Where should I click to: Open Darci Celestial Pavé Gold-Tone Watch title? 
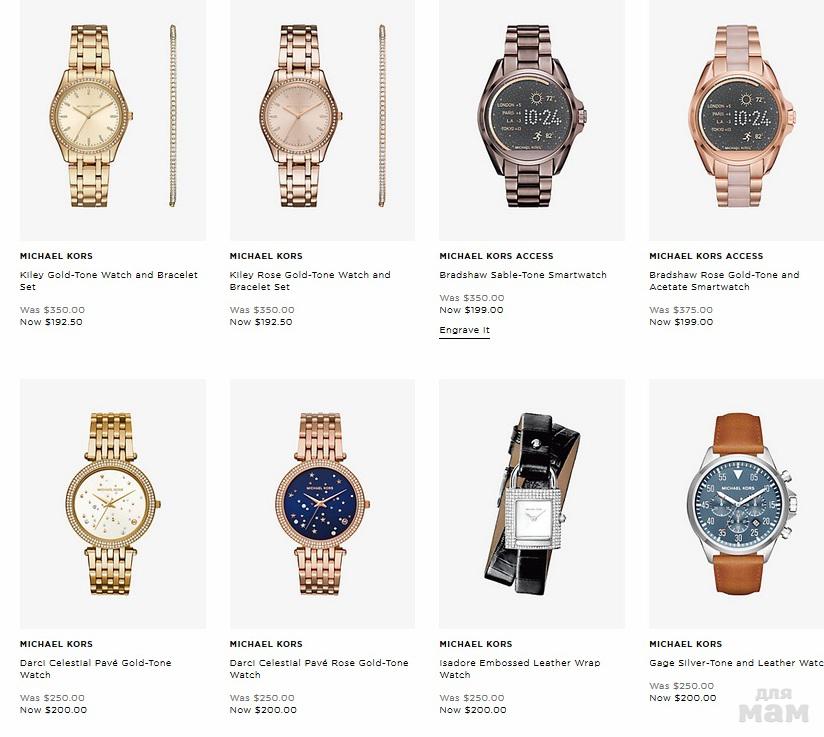96,669
